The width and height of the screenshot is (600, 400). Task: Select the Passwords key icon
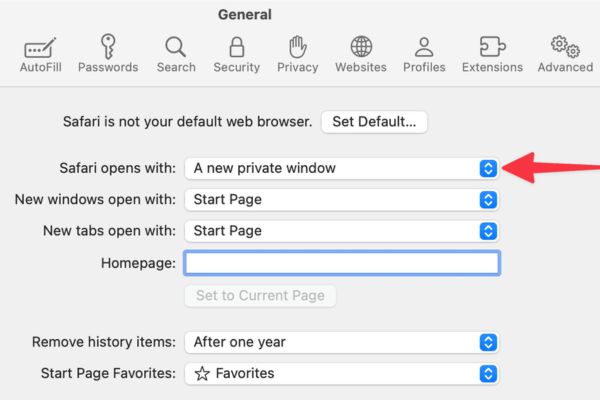point(107,46)
